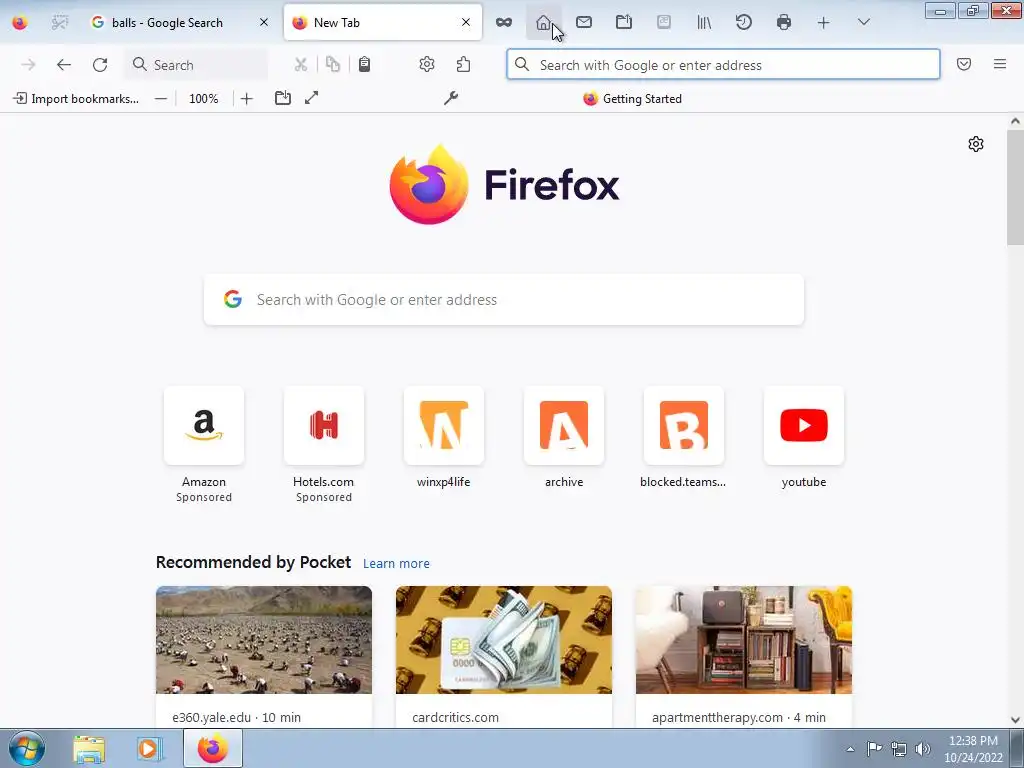
Task: Click the address bar field
Action: (724, 65)
